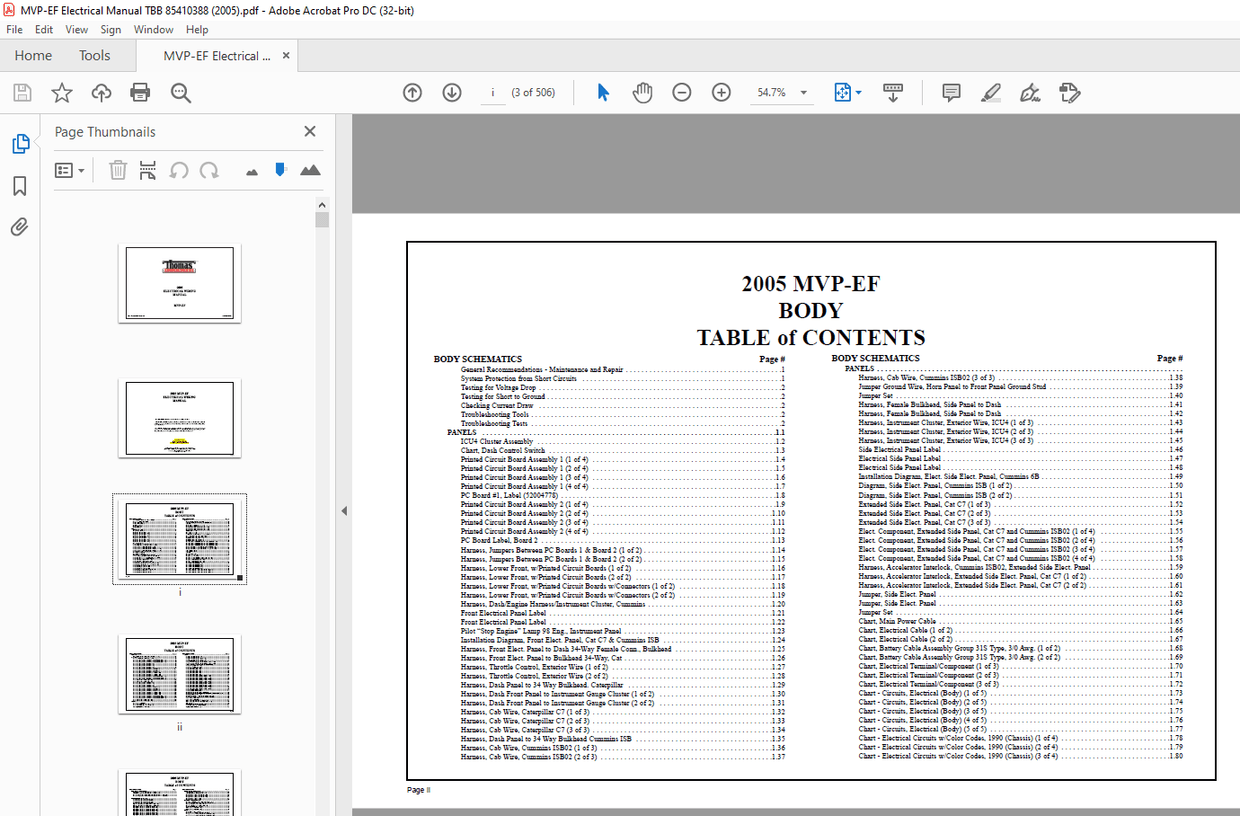This screenshot has width=1240, height=816.
Task: Toggle the Page Thumbnails sidebar icon
Action: 20,144
